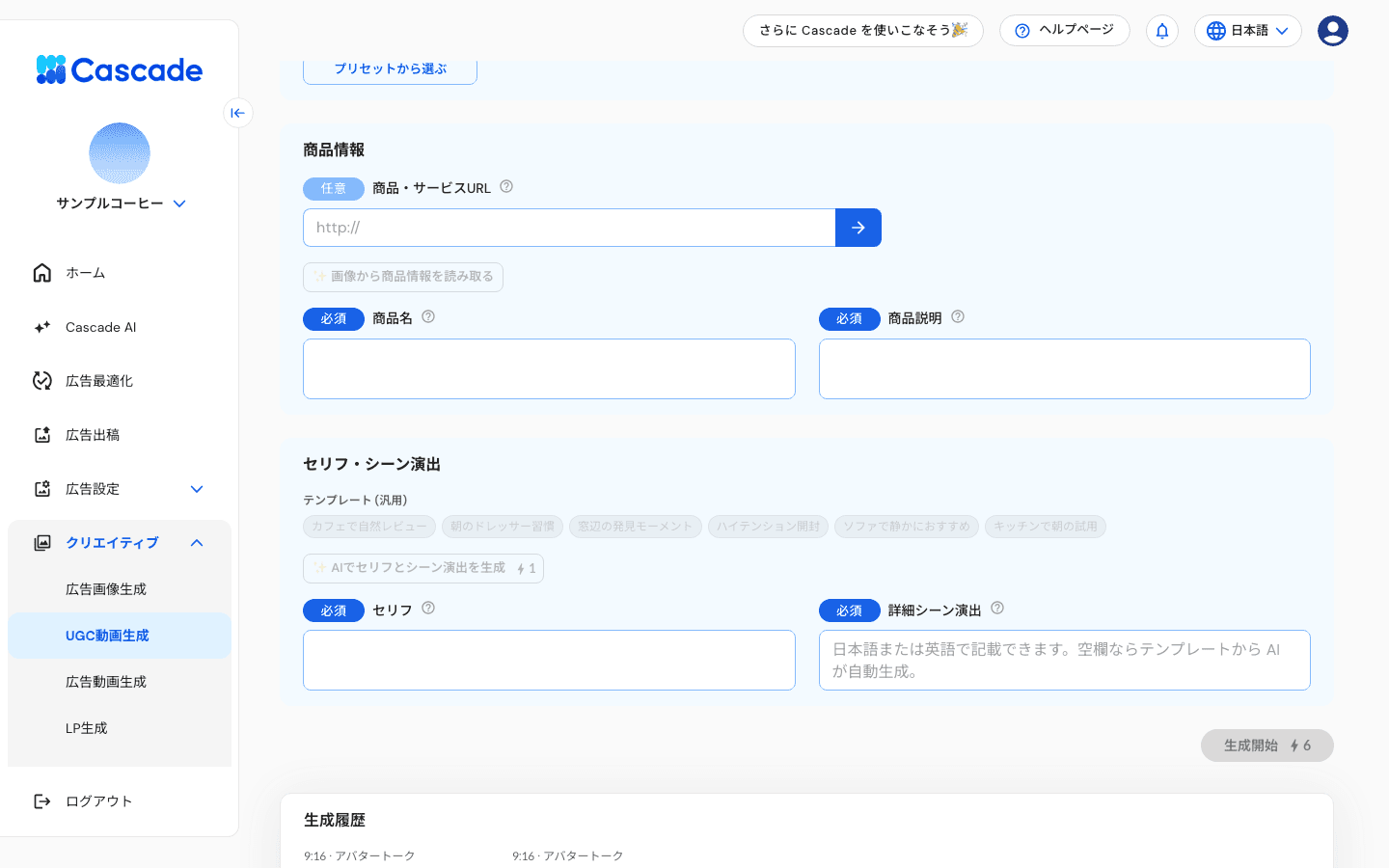
Task: Click help icon next to 詳細シーン演出
Action: coord(997,609)
